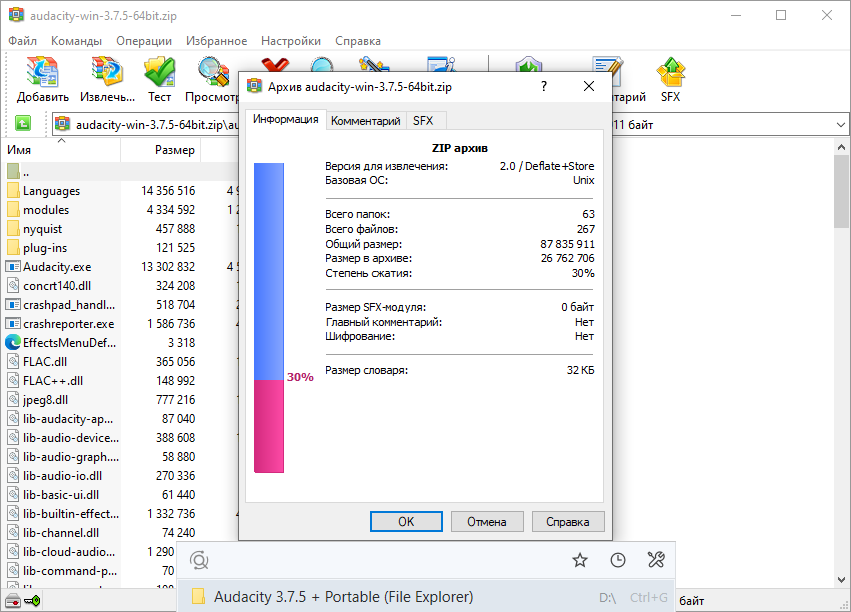Click the crashreporter.exe file icon
Viewport: 851px width, 612px height.
tap(13, 323)
